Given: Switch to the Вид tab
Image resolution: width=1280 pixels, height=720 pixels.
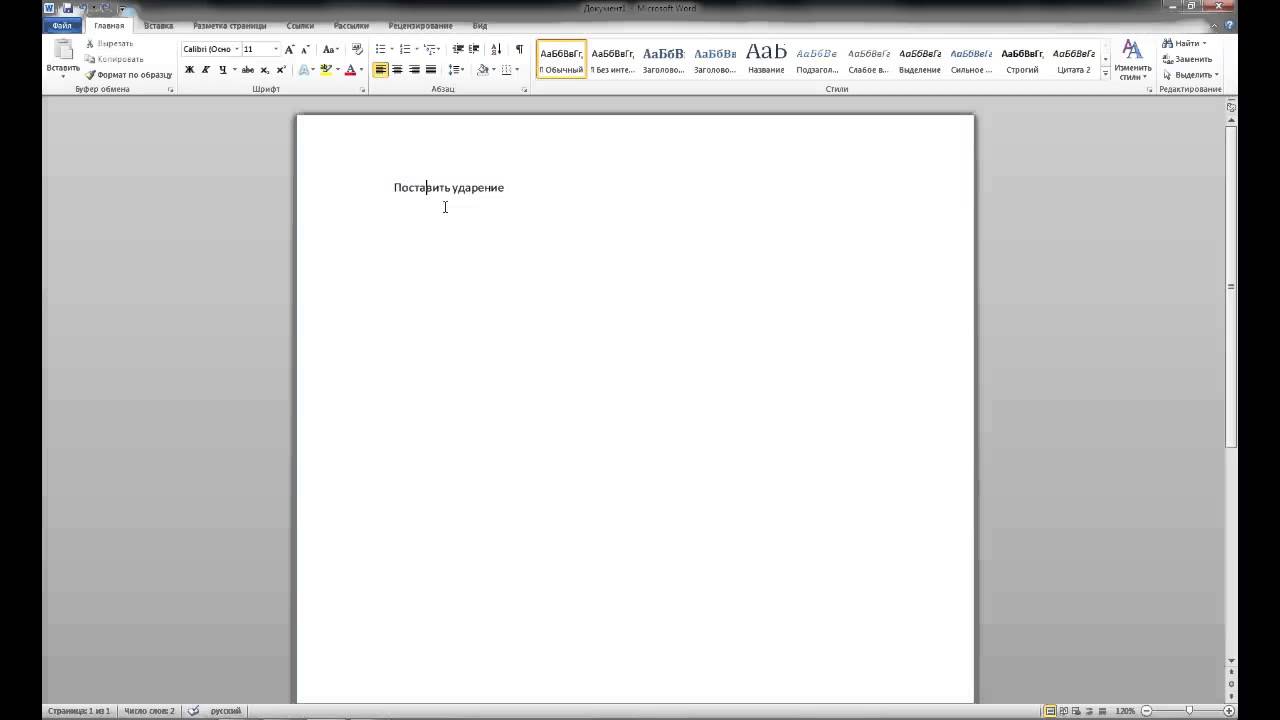Looking at the screenshot, I should point(480,25).
